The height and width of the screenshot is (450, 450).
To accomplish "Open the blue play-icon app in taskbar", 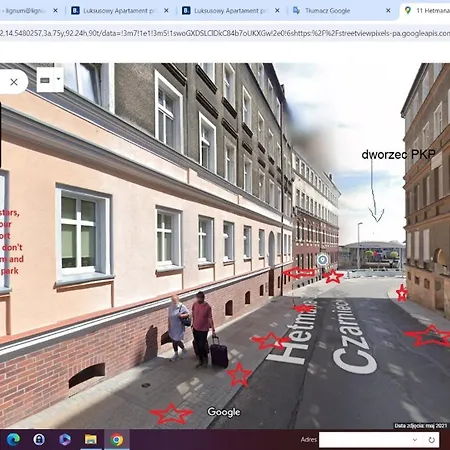I will tap(65, 440).
